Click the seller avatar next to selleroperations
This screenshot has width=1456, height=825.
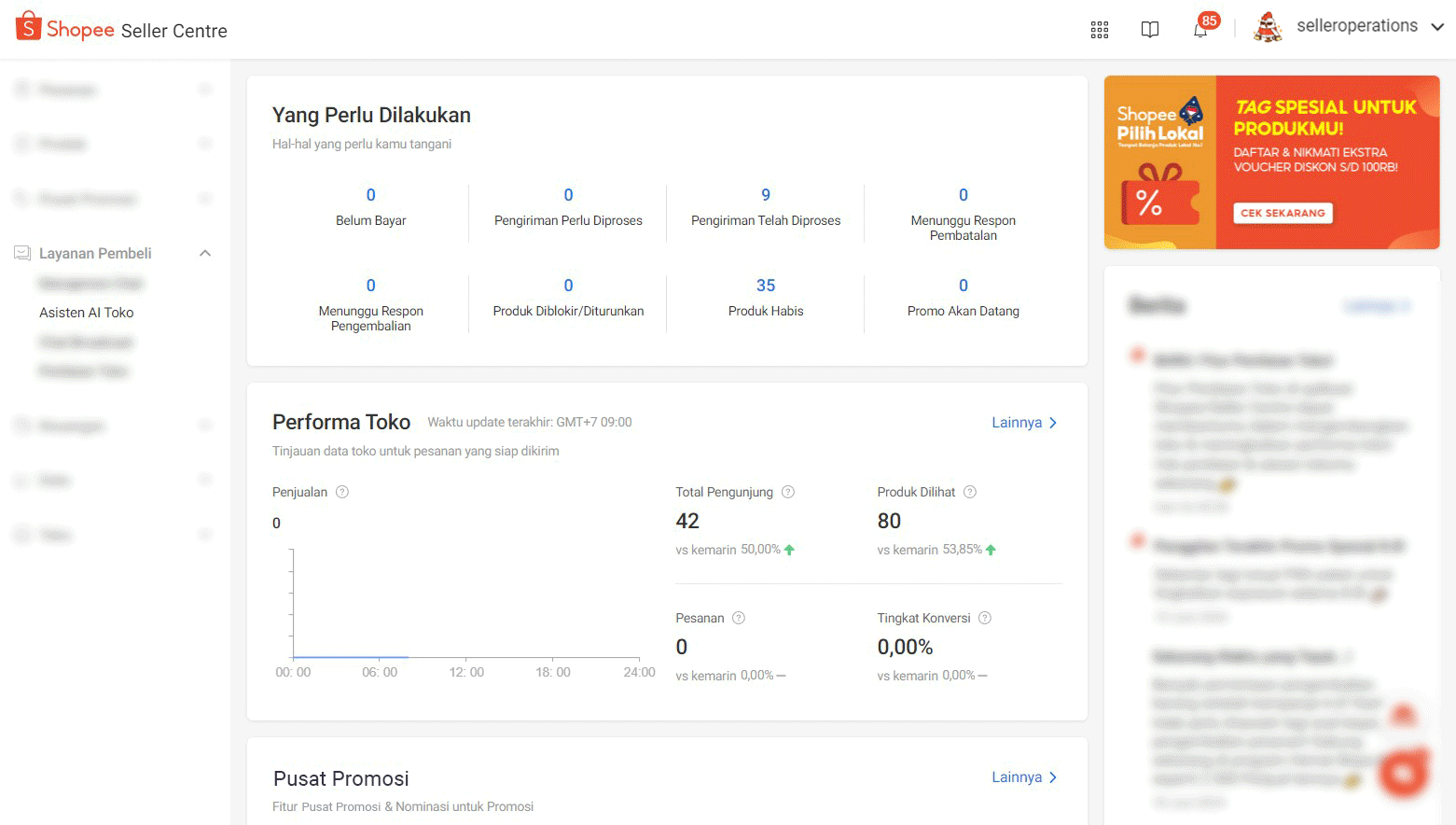1267,27
